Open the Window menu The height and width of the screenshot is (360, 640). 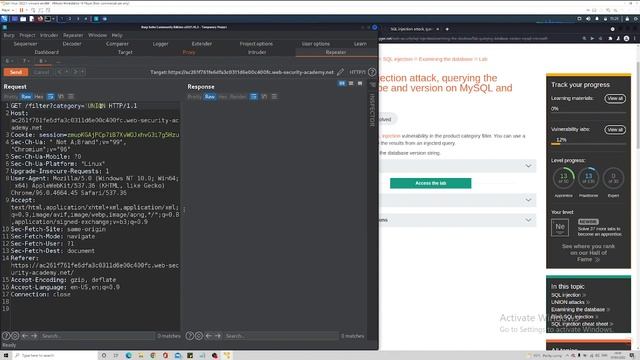98,36
